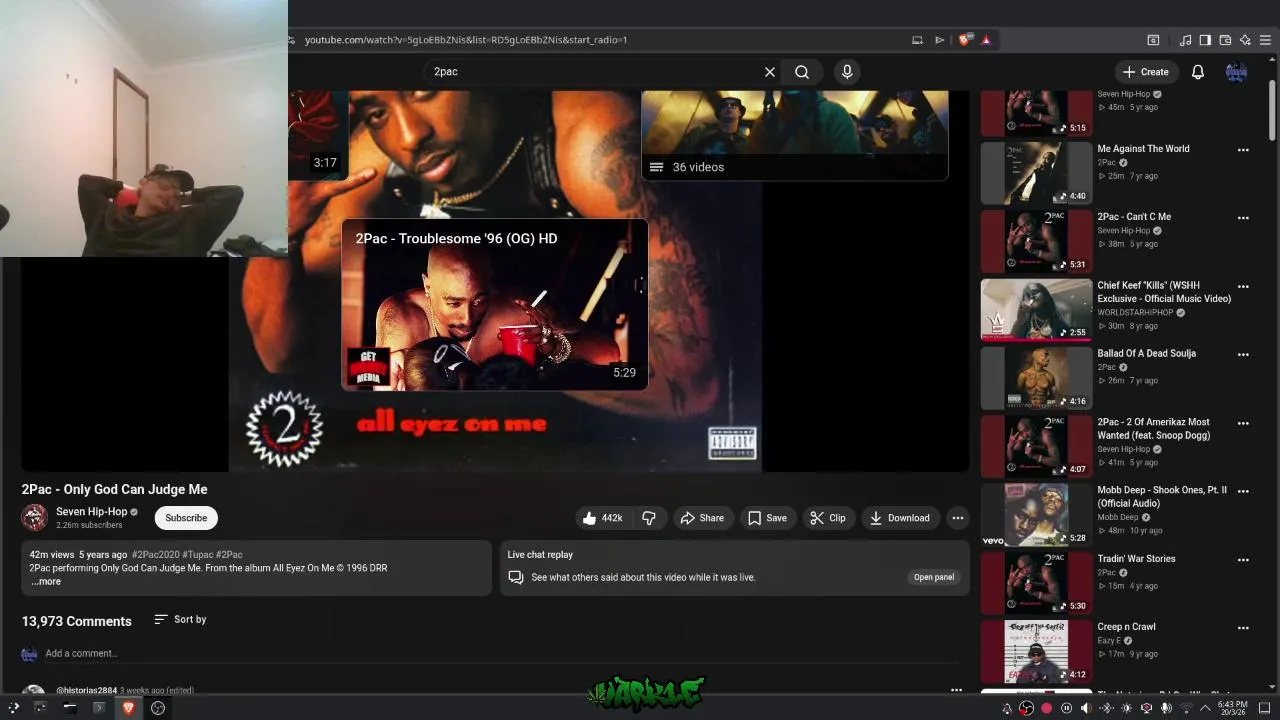This screenshot has height=720, width=1280.
Task: Open options menu for Creep n Crawl
Action: click(x=1243, y=628)
